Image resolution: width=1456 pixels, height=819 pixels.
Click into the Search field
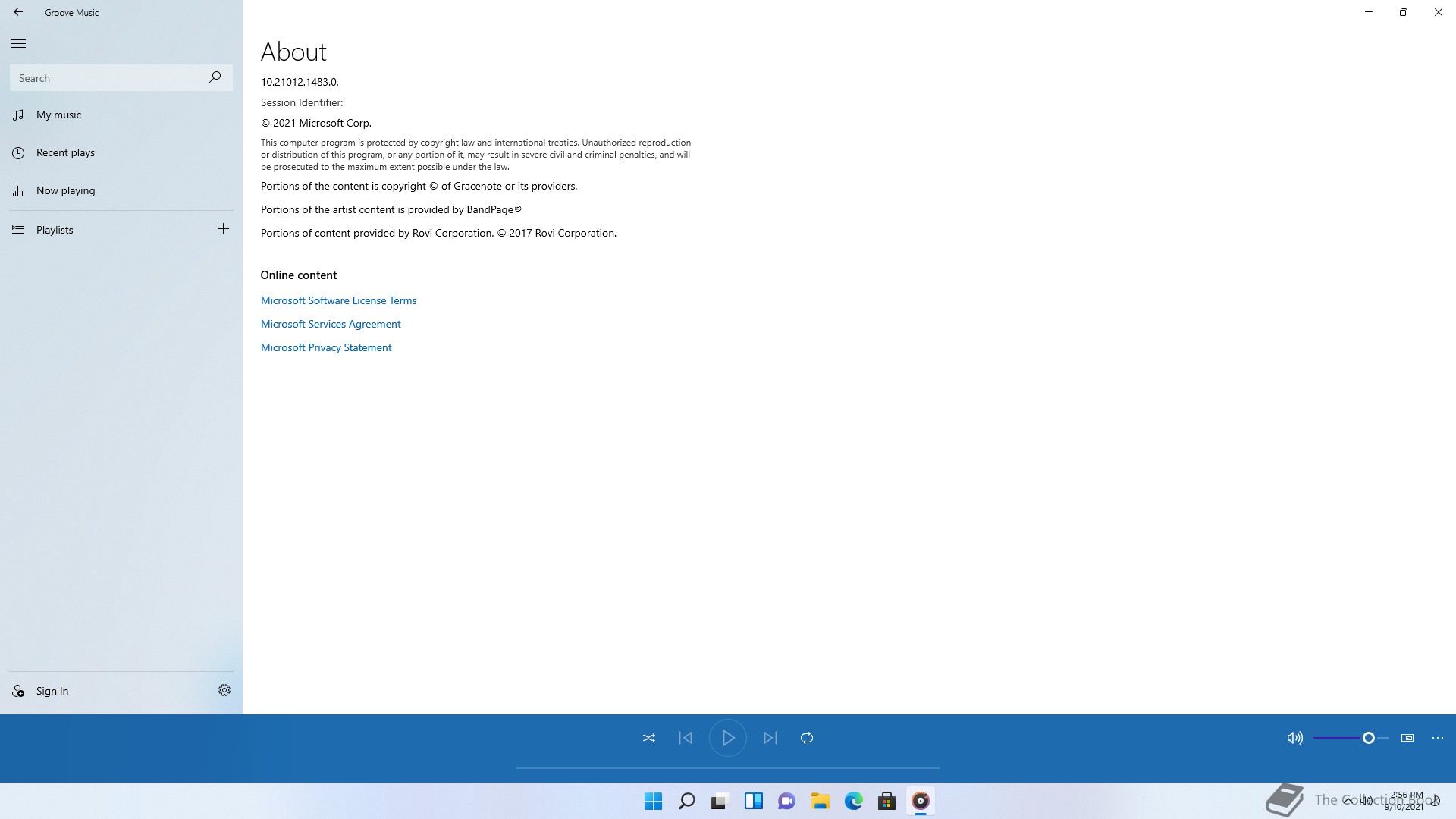(106, 78)
